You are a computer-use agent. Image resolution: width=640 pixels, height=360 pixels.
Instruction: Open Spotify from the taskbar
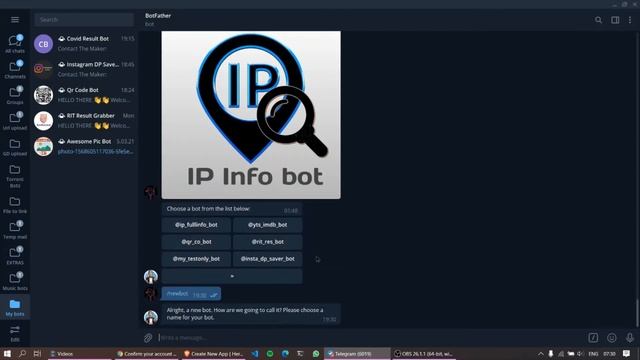[x=270, y=354]
